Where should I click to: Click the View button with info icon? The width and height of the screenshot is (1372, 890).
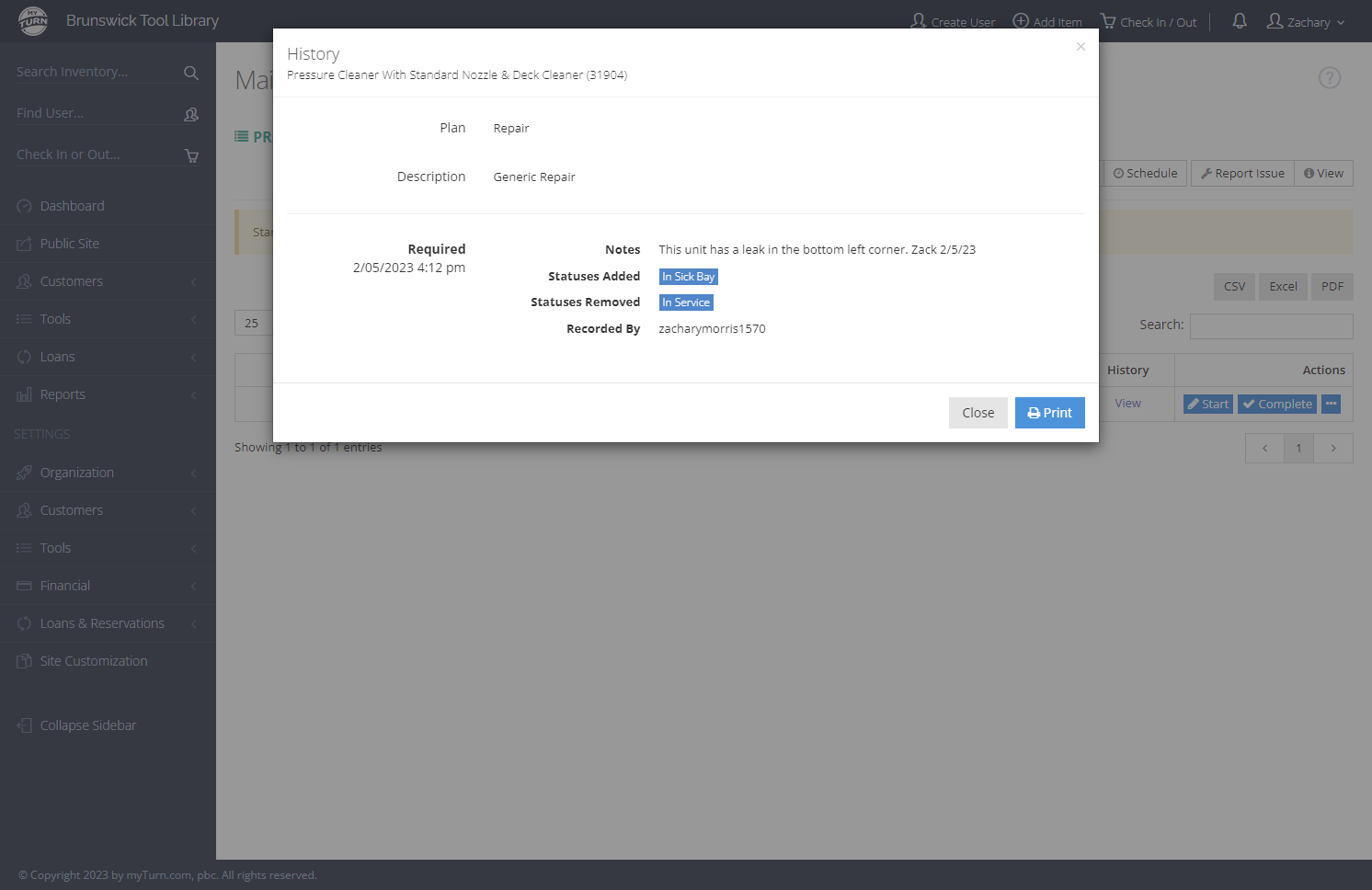point(1324,174)
